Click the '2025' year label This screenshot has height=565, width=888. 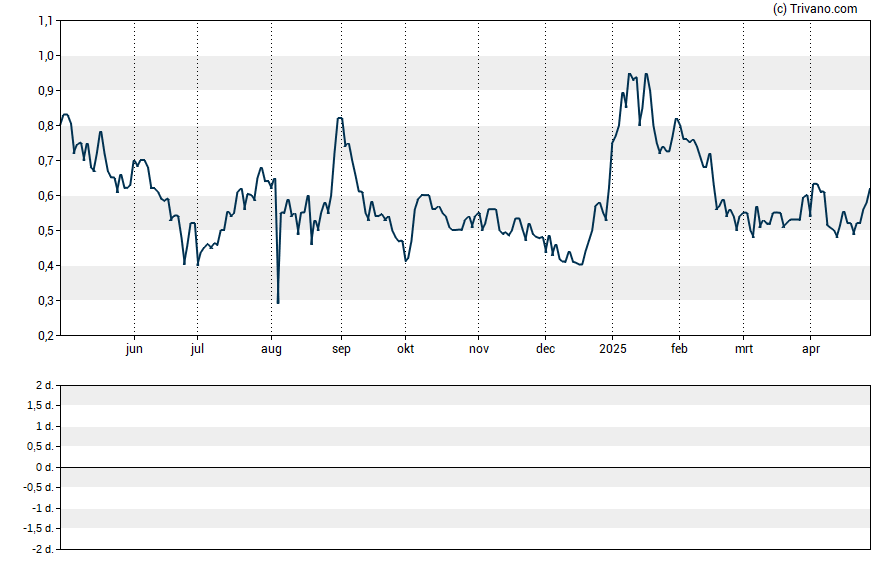613,349
